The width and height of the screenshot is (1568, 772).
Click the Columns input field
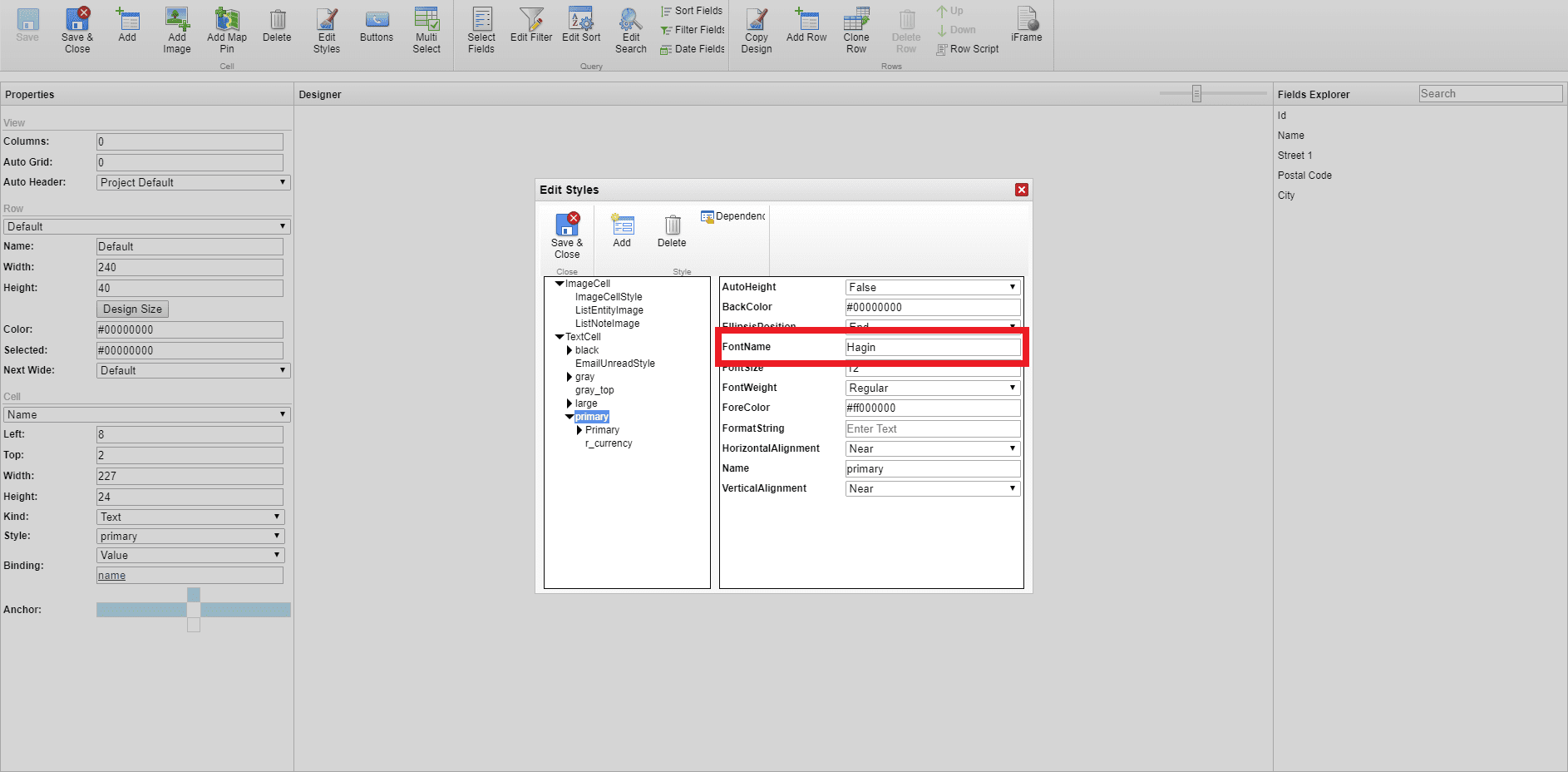(x=190, y=141)
